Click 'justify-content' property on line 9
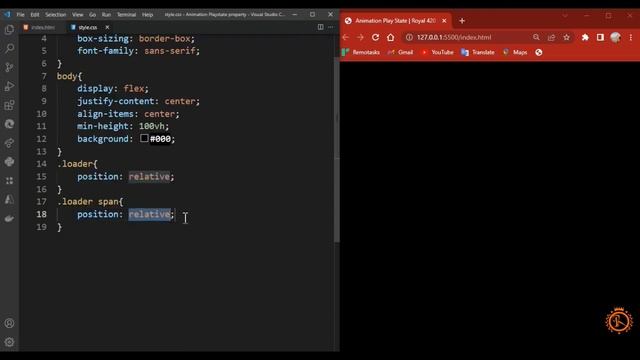 [116, 101]
